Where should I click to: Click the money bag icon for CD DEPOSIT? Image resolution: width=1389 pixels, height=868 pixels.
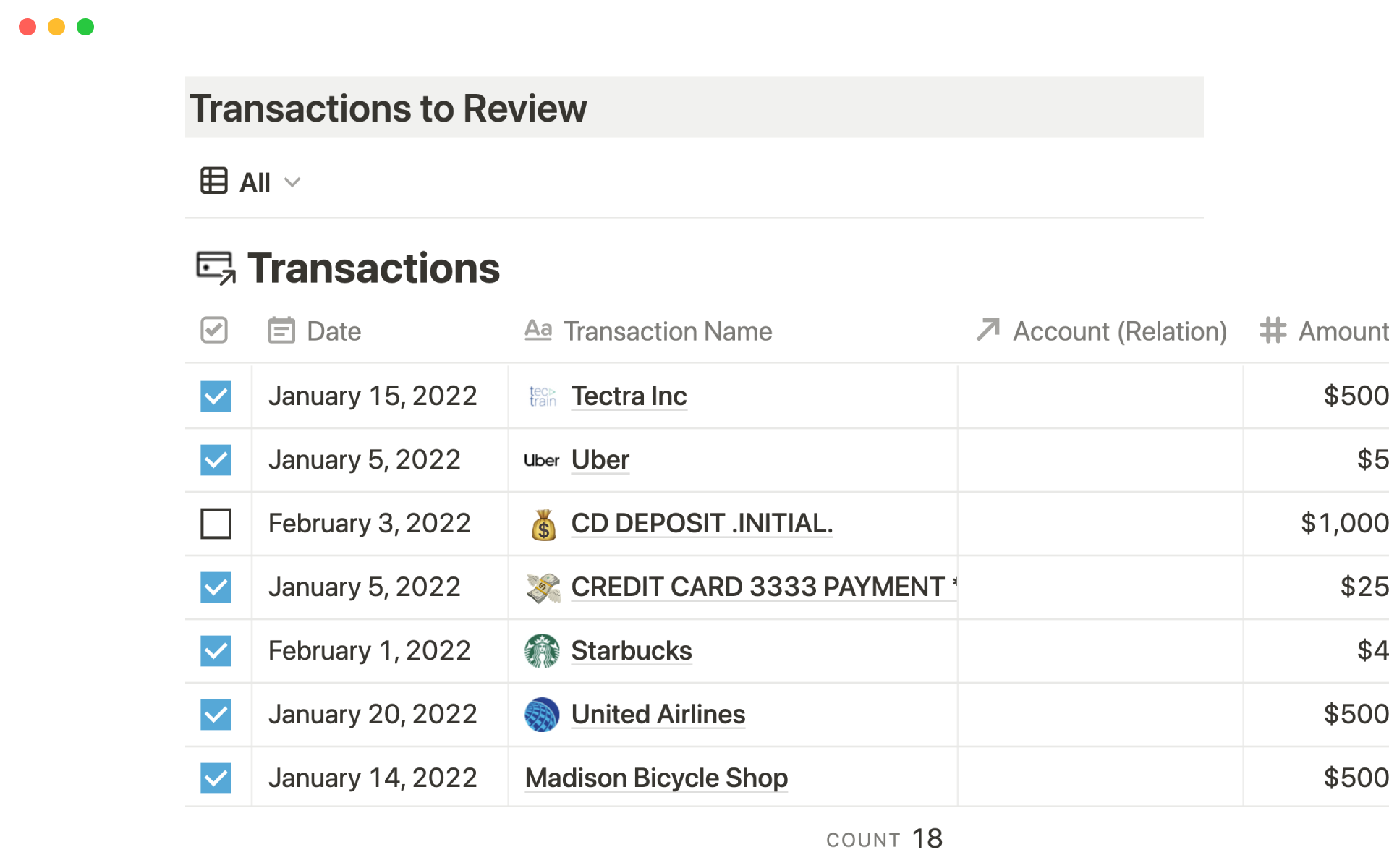coord(543,524)
